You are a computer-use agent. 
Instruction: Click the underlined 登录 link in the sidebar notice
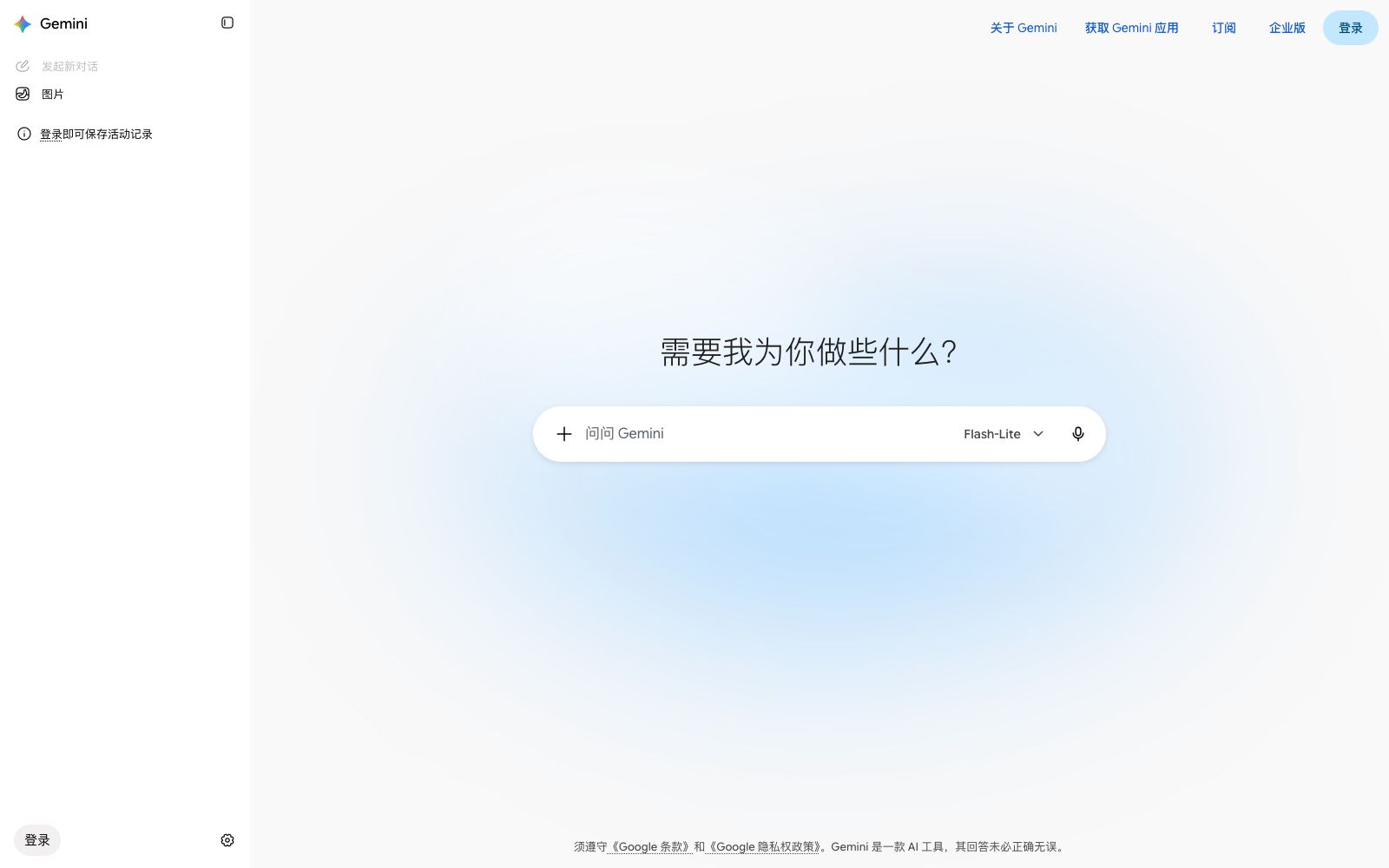click(51, 135)
